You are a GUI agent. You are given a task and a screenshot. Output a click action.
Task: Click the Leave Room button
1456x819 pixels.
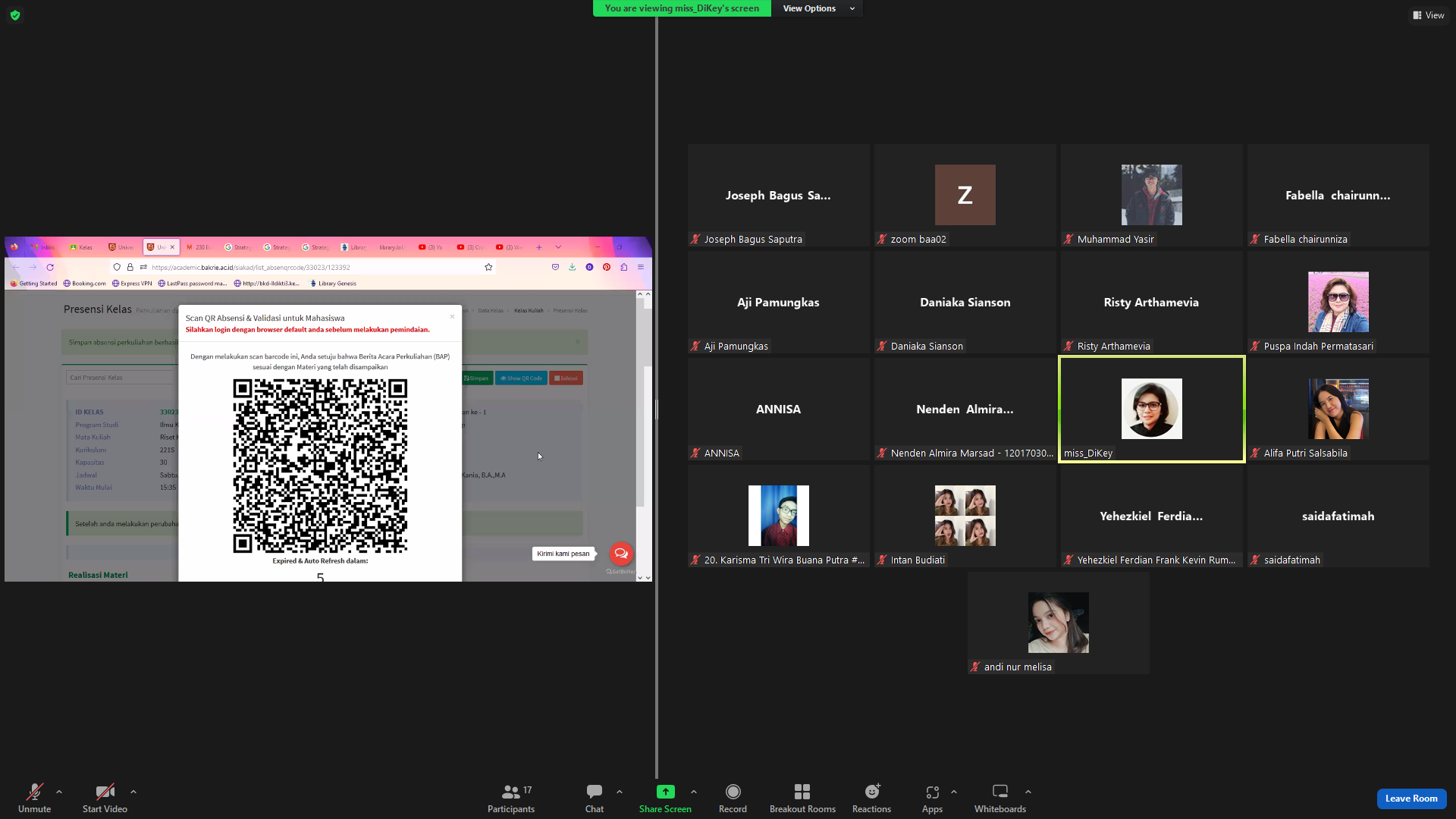[x=1411, y=799]
